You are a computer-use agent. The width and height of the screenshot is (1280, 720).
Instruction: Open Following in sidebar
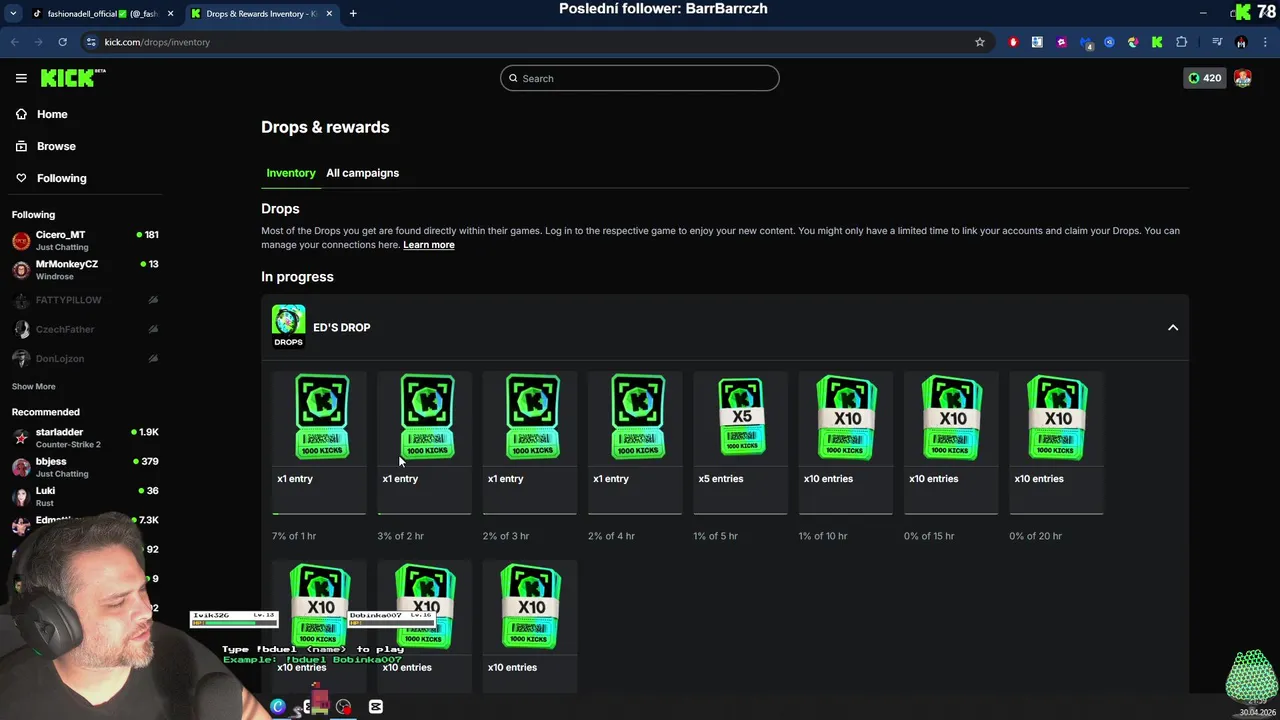[x=61, y=178]
